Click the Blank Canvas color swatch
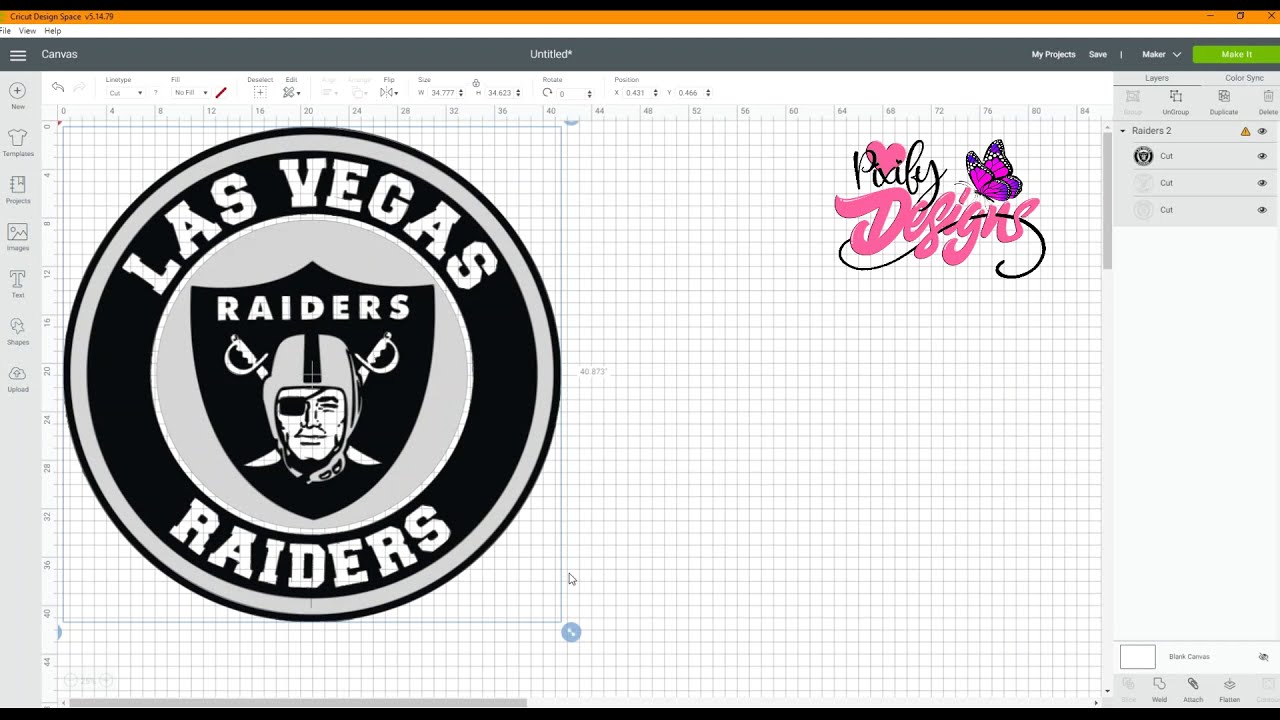 pos(1137,657)
